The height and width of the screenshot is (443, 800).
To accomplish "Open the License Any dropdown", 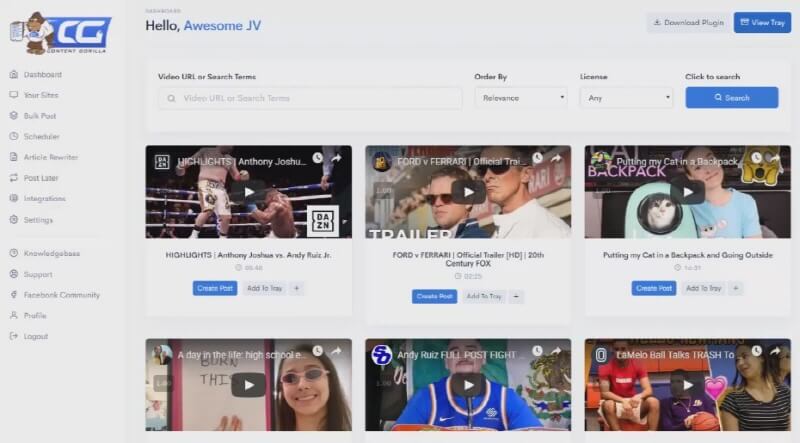I will (627, 97).
